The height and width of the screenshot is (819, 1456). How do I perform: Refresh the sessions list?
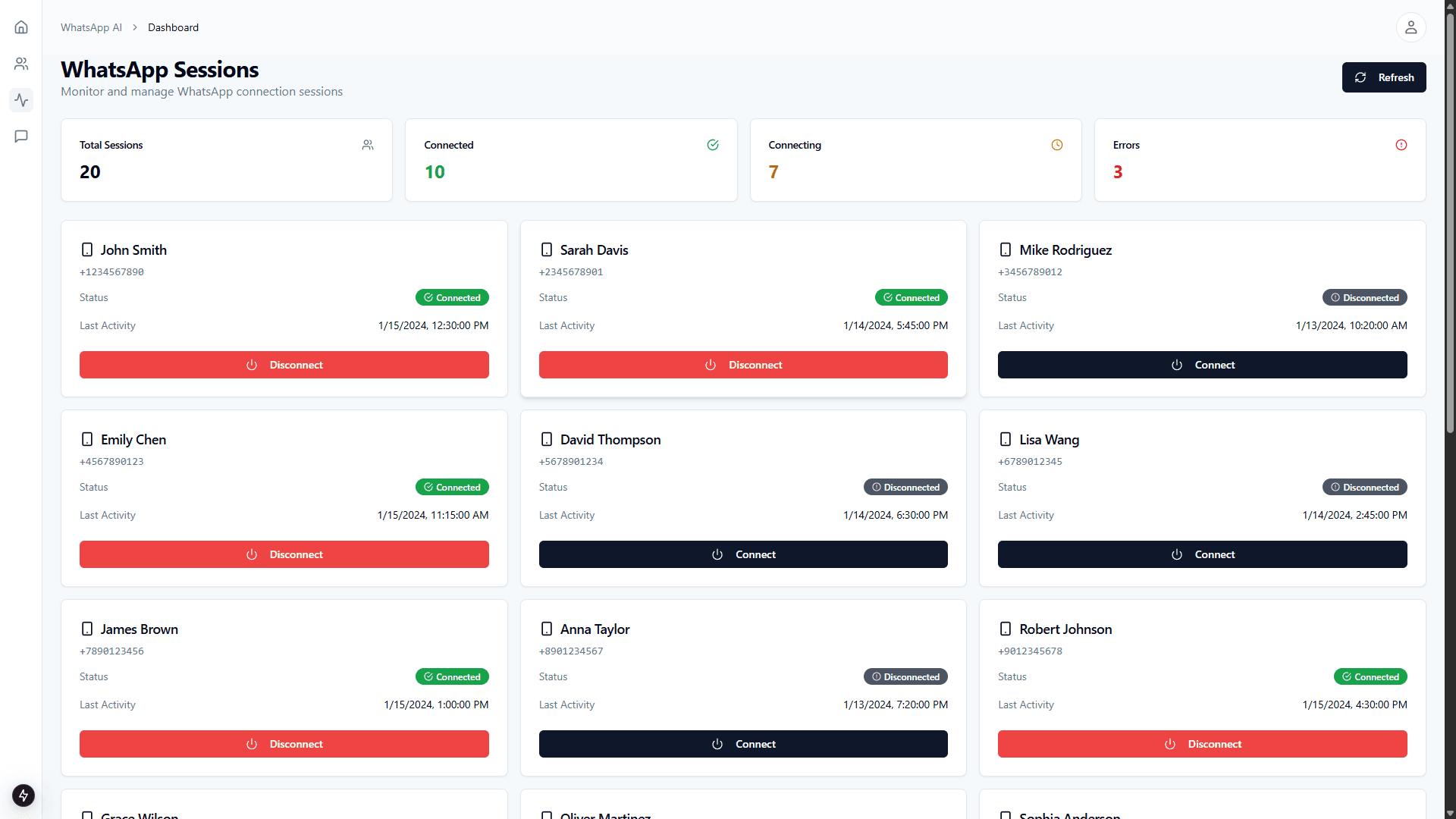click(x=1384, y=77)
